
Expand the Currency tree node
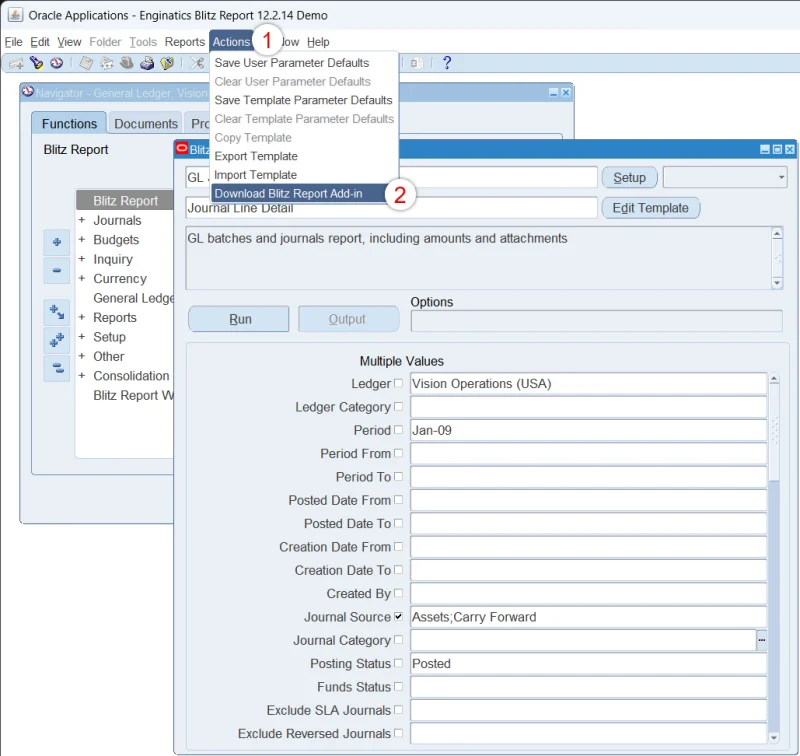(x=82, y=278)
